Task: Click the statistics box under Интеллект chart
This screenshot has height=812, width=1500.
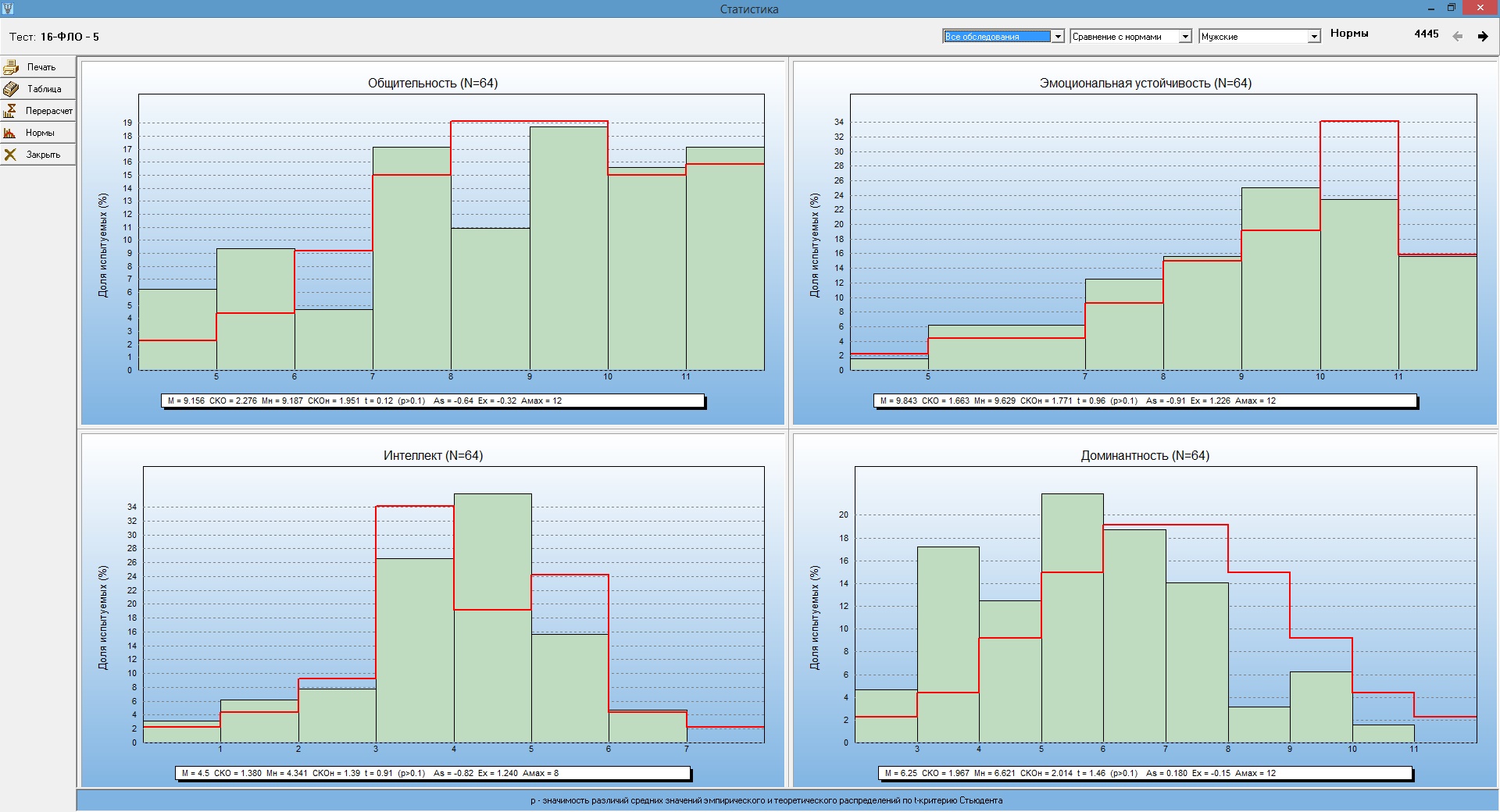Action: (x=433, y=774)
